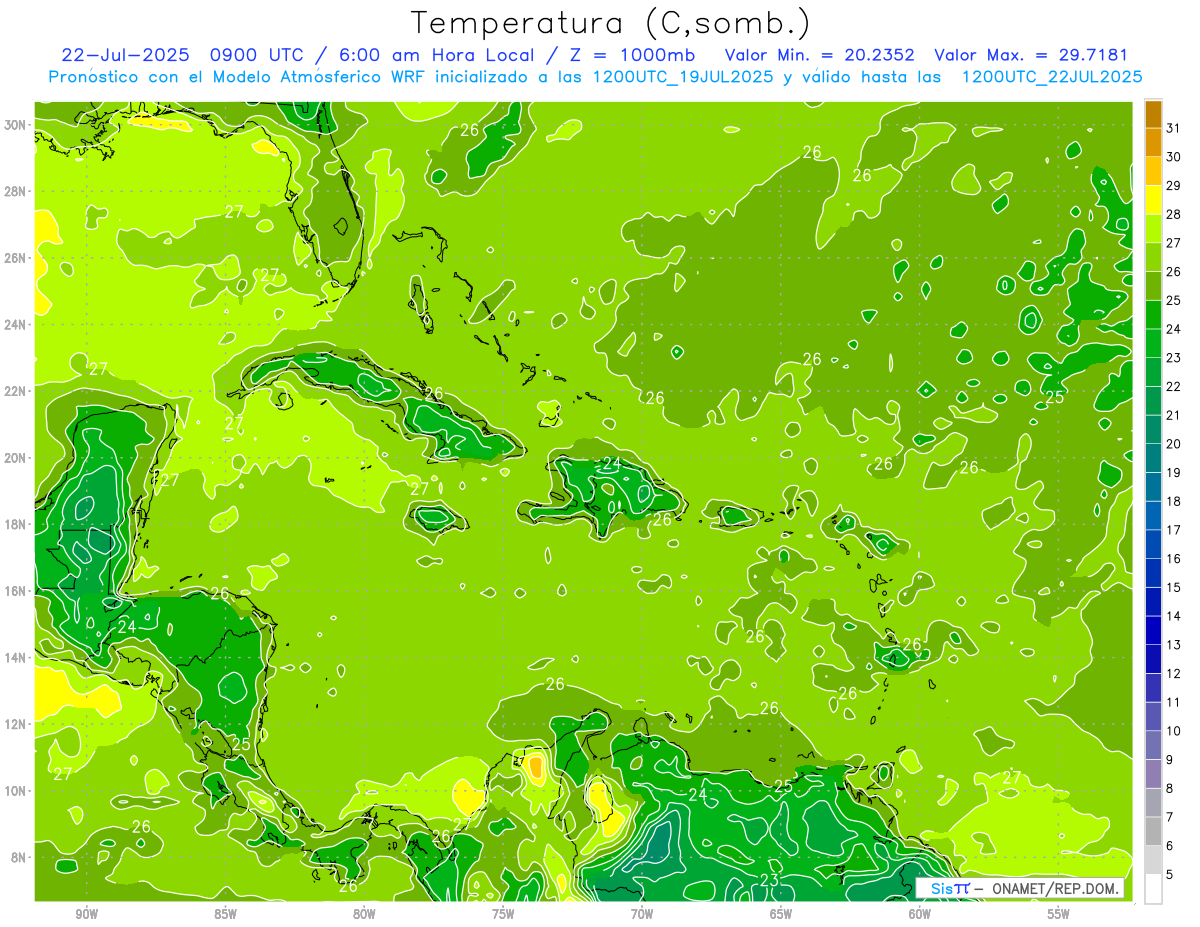
Task: Click color scale label '6'
Action: [1170, 846]
